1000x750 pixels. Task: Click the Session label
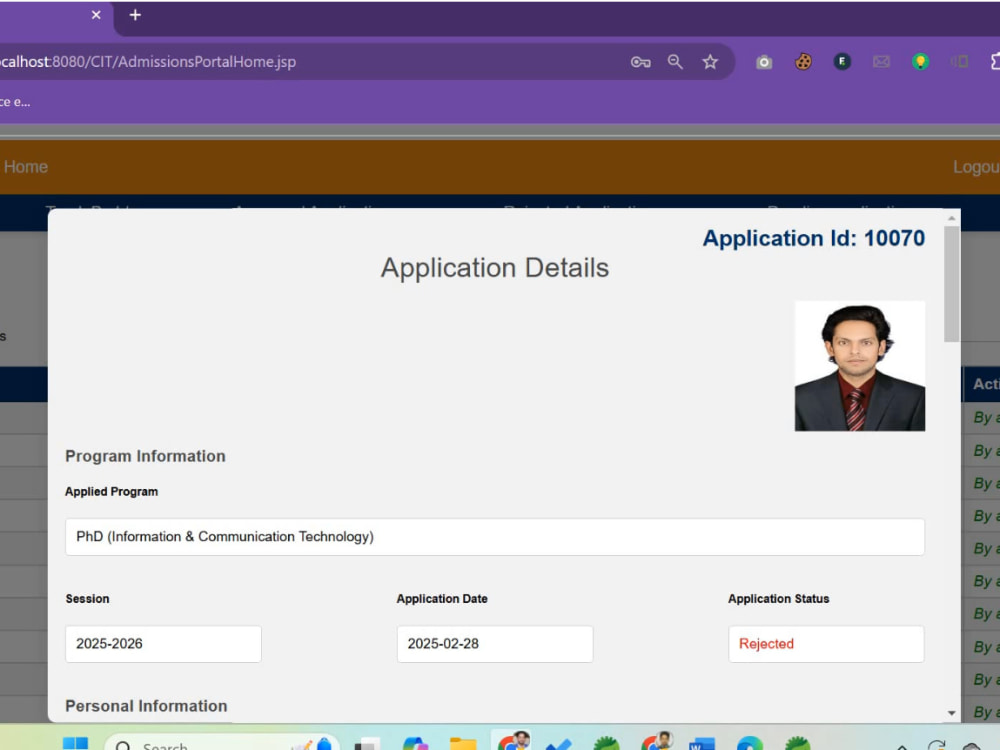87,599
